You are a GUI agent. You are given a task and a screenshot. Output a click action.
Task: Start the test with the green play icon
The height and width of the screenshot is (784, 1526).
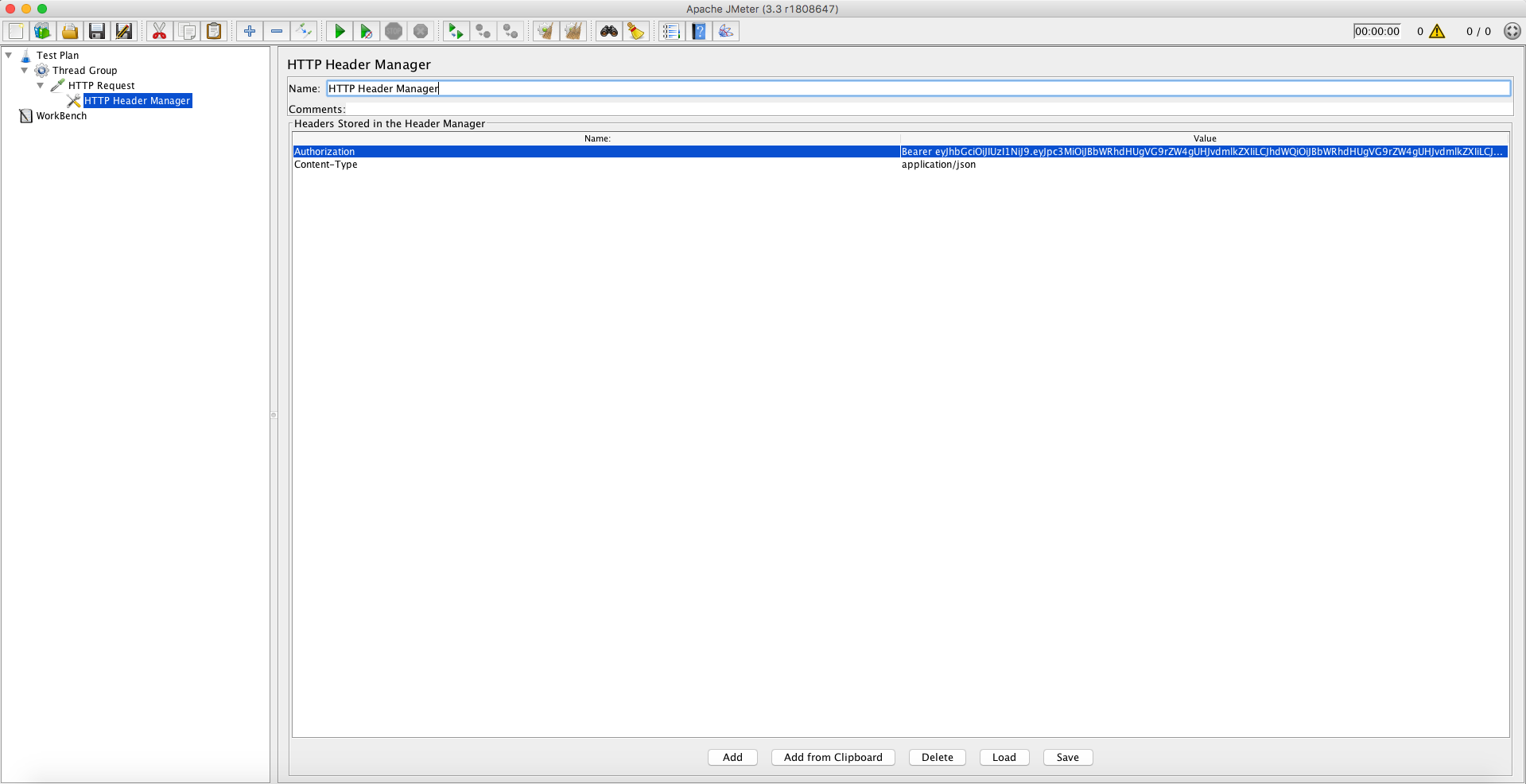click(340, 31)
